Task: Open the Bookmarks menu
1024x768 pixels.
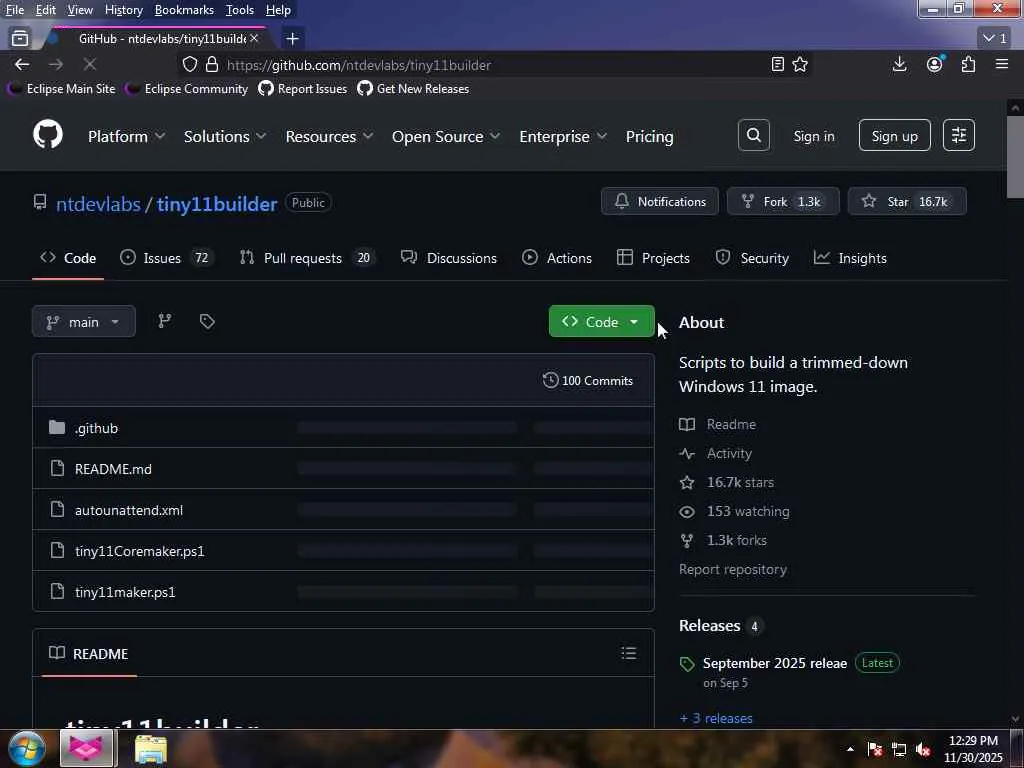Action: [184, 10]
